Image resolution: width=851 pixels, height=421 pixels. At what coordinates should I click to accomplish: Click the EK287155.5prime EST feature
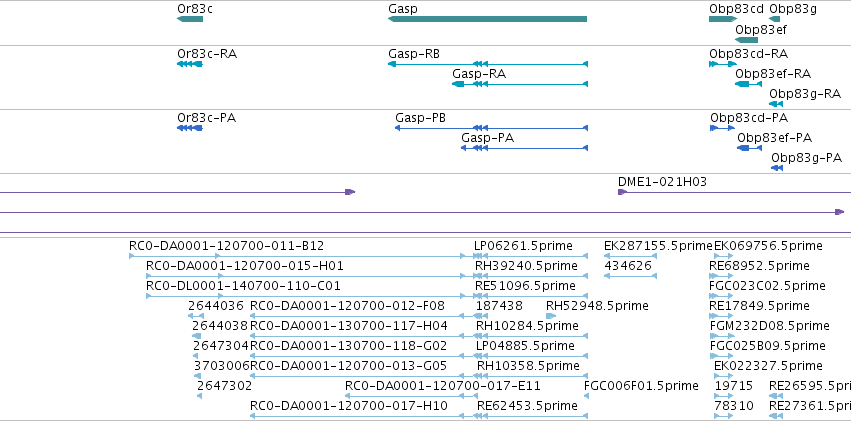pos(630,256)
